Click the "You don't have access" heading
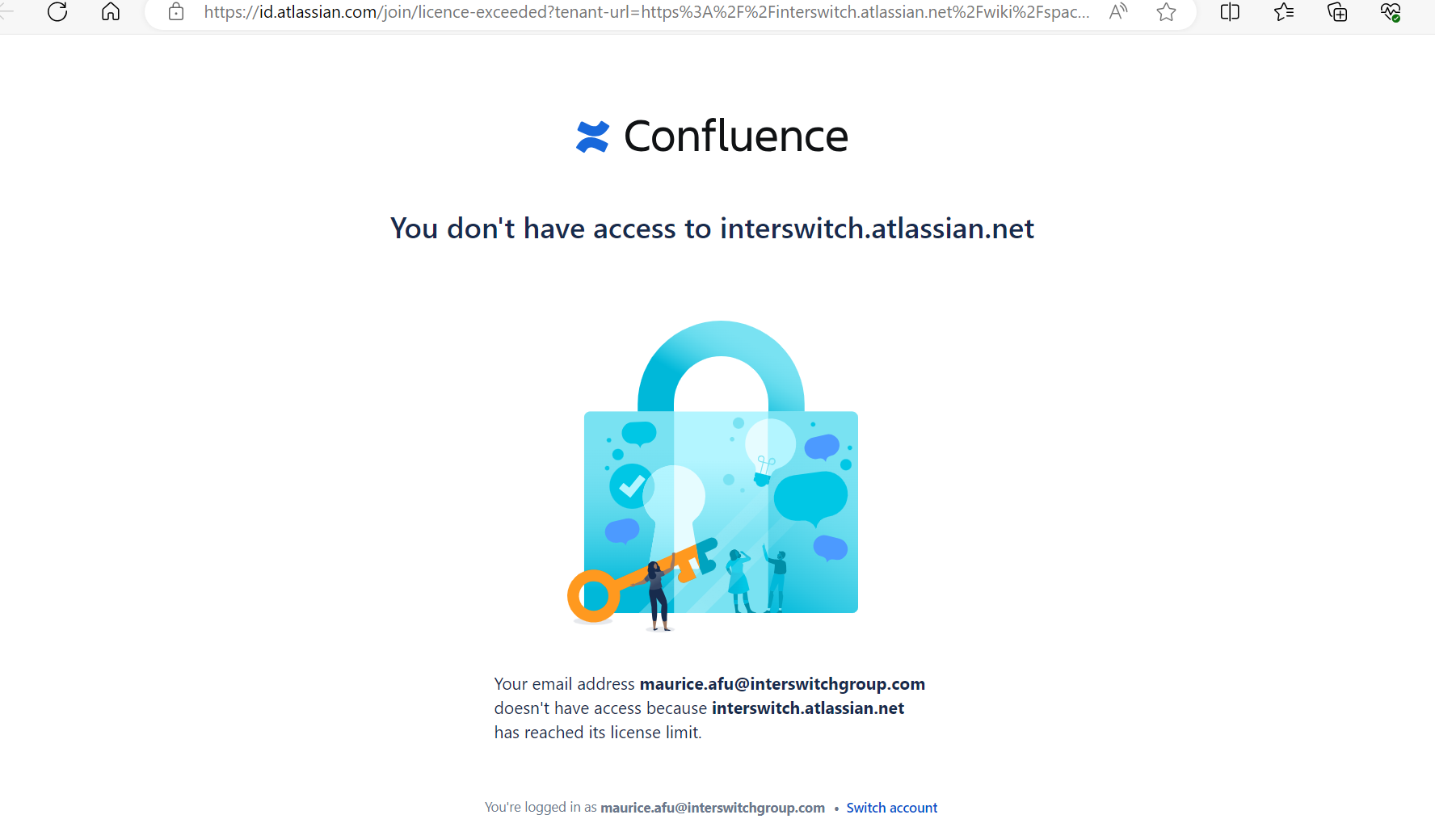The image size is (1435, 840). coord(712,229)
